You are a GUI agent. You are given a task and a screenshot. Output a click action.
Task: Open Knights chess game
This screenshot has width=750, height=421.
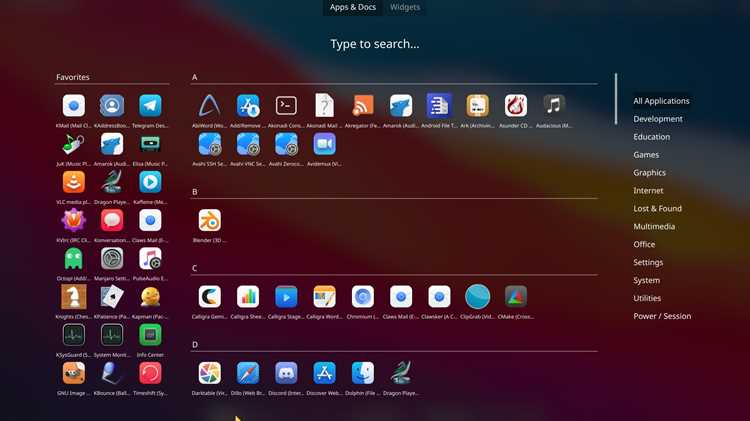74,297
